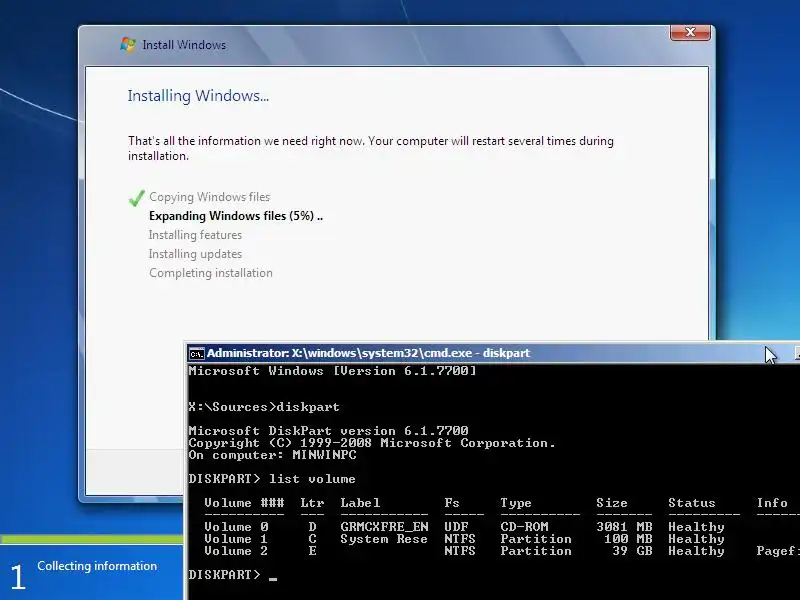The image size is (800, 600).
Task: Click the 'System Rese' volume label
Action: click(384, 539)
